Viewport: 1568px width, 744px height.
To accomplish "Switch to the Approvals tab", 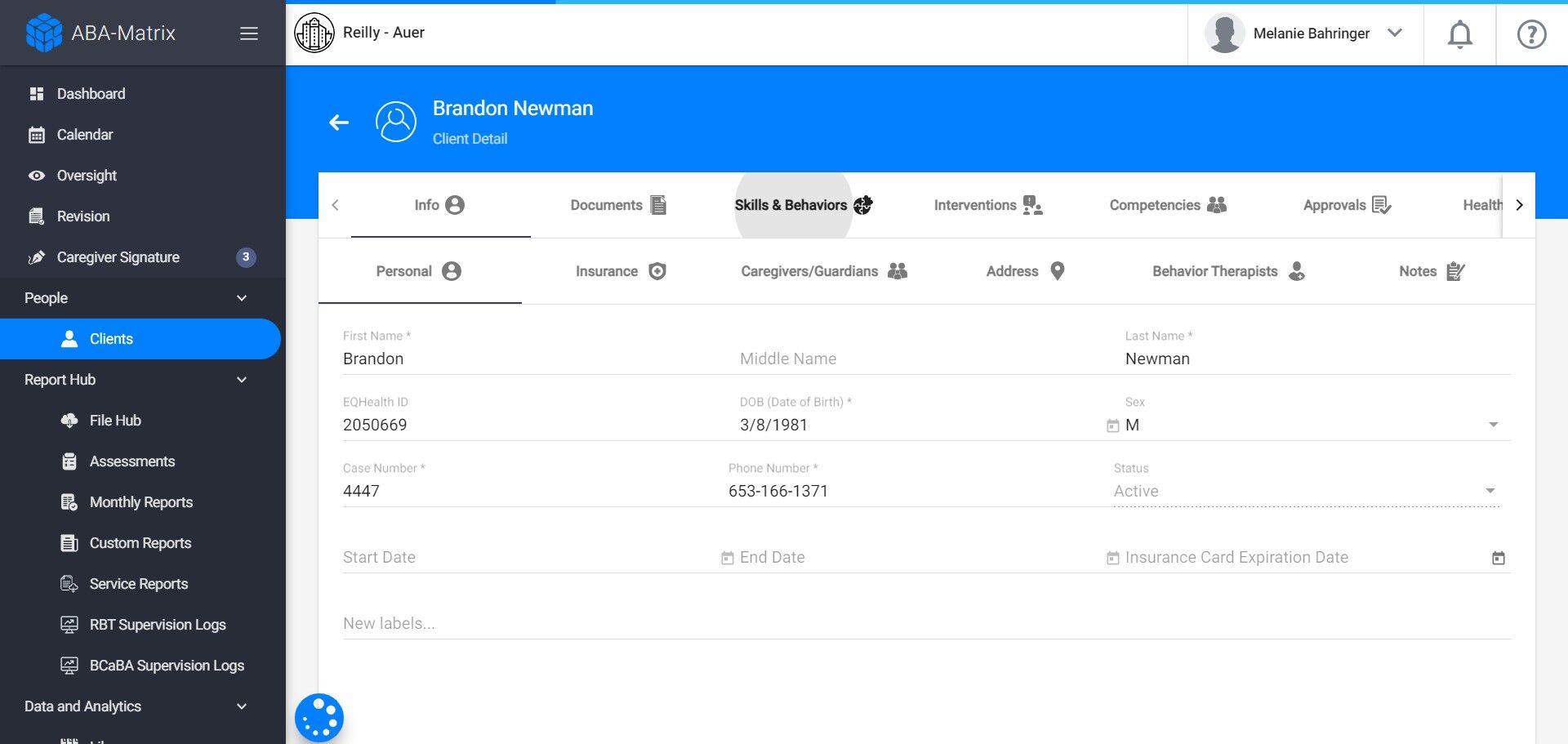I will point(1347,205).
